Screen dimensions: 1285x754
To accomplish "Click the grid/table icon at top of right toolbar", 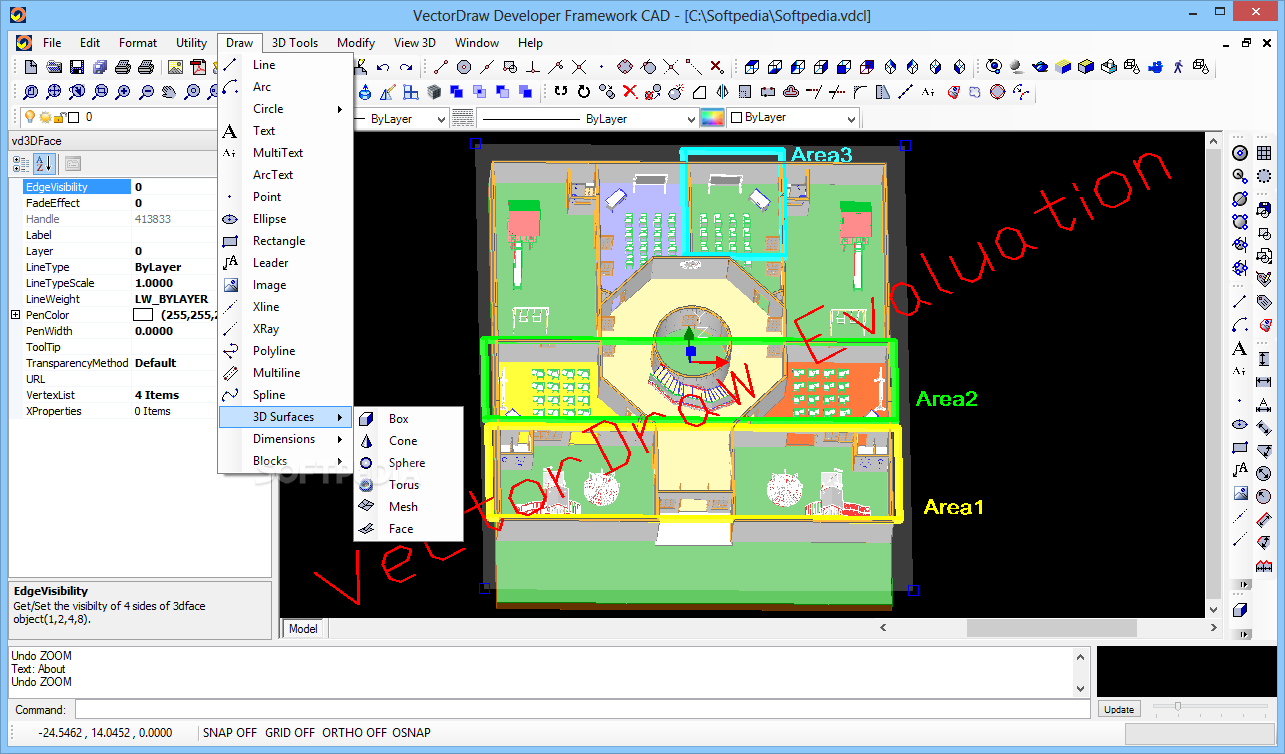I will point(1264,153).
